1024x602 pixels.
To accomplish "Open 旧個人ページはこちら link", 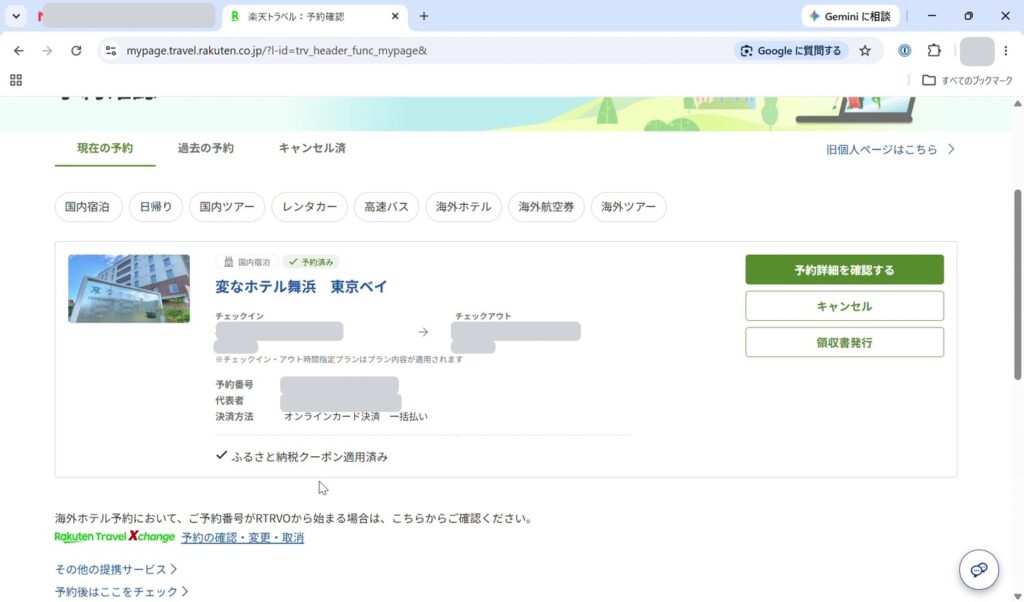I will (x=891, y=150).
